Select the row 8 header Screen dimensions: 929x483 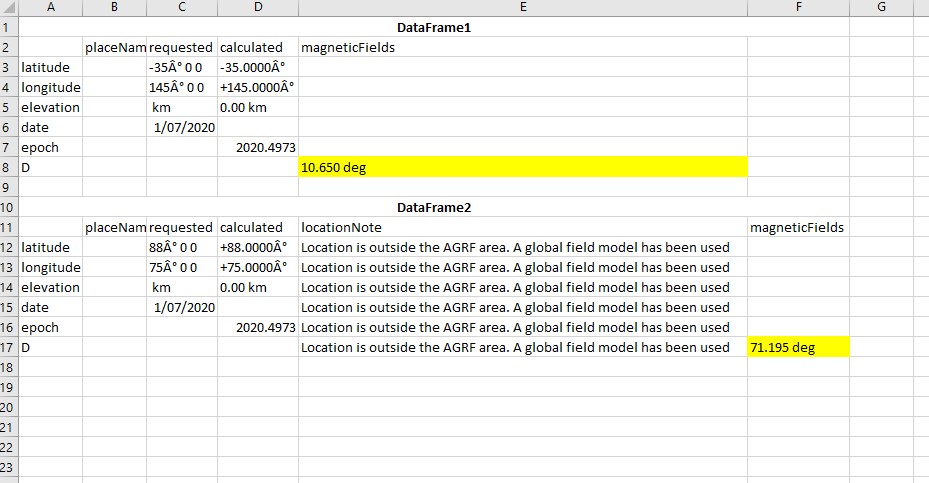[x=9, y=168]
